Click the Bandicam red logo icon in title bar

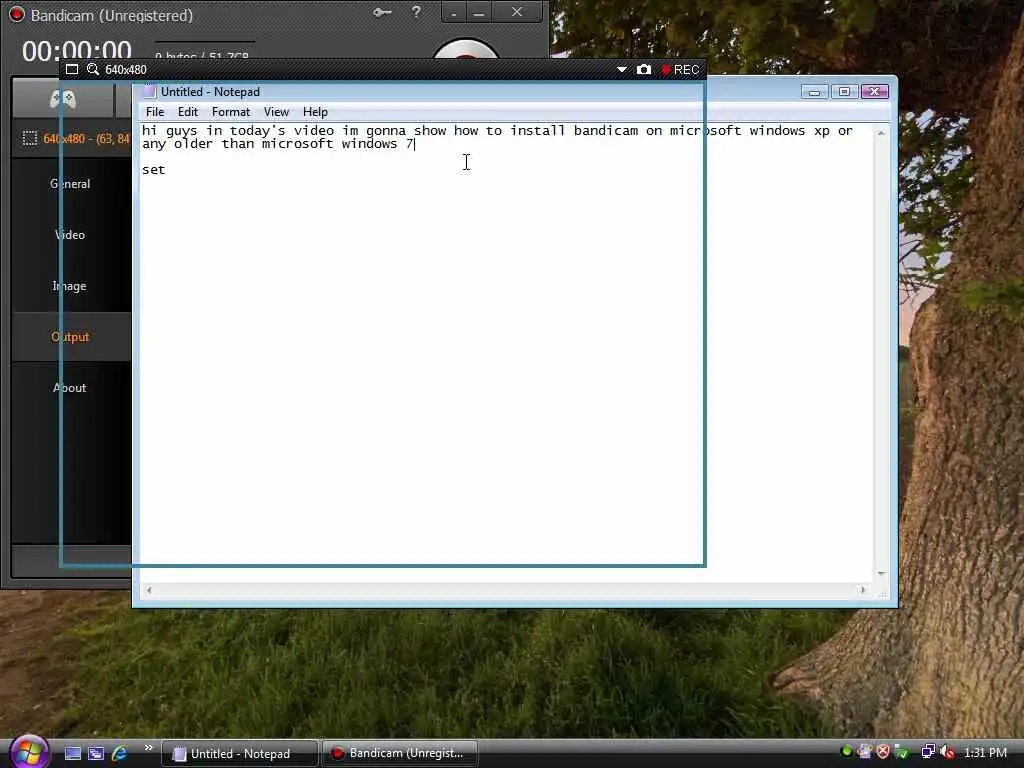(x=16, y=14)
